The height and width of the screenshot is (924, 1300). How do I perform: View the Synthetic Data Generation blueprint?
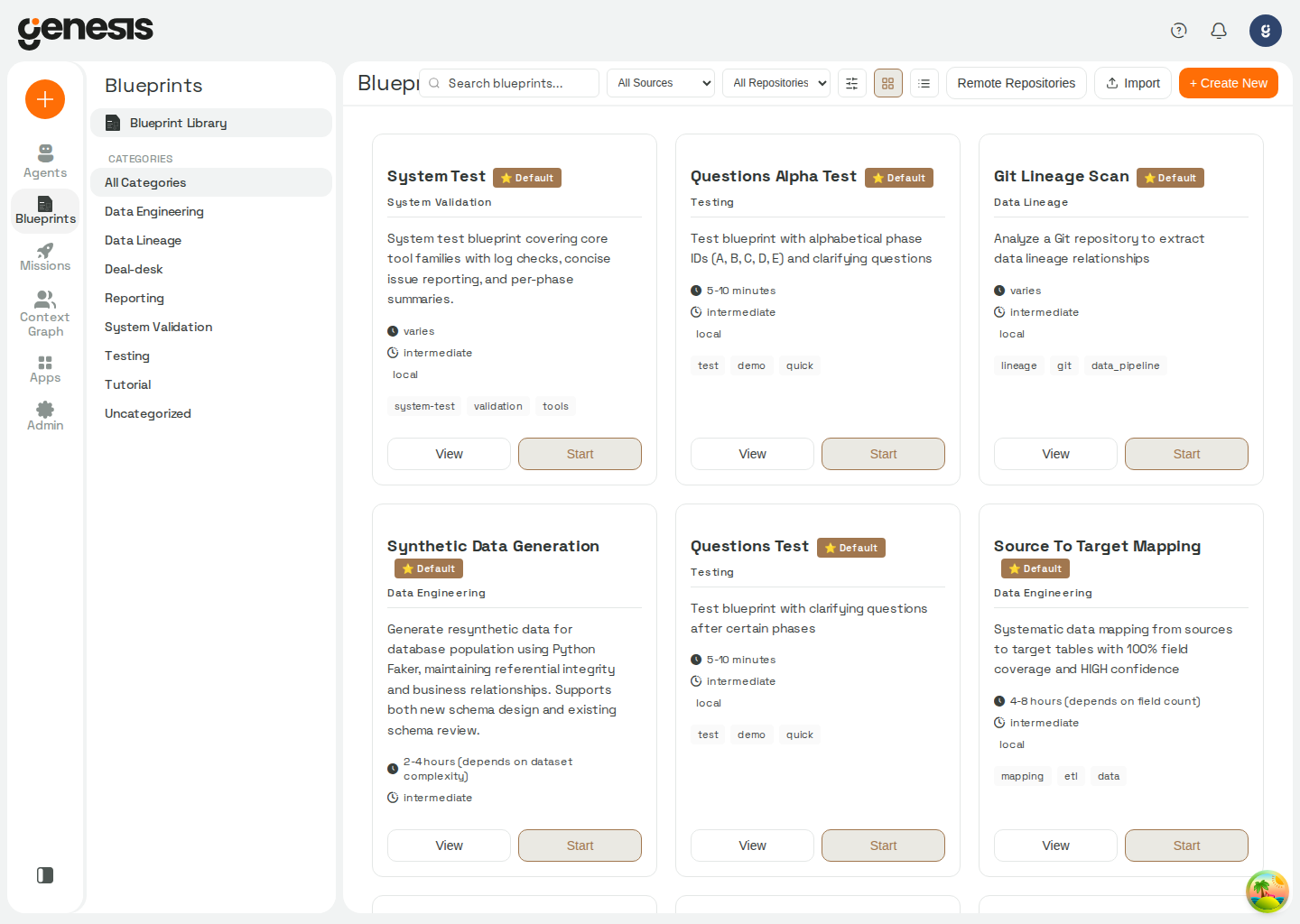pyautogui.click(x=449, y=845)
